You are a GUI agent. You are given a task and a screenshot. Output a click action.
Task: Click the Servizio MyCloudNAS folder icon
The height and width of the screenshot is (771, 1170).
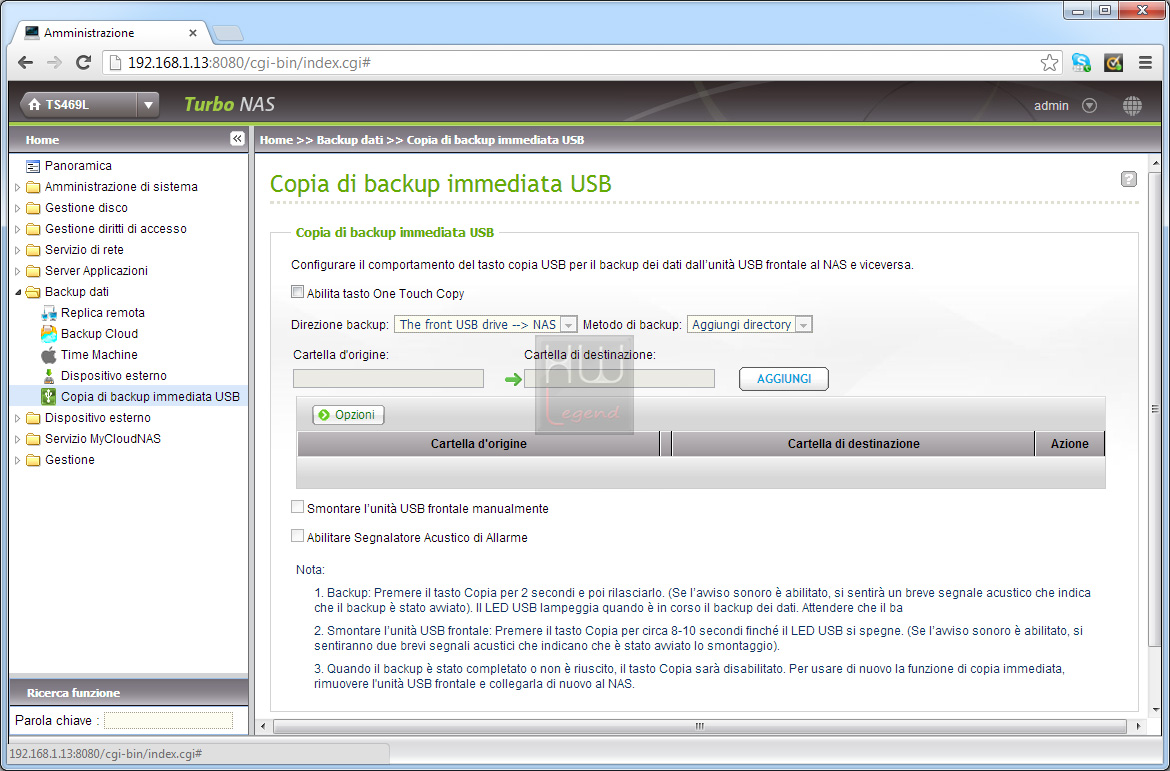[x=33, y=439]
